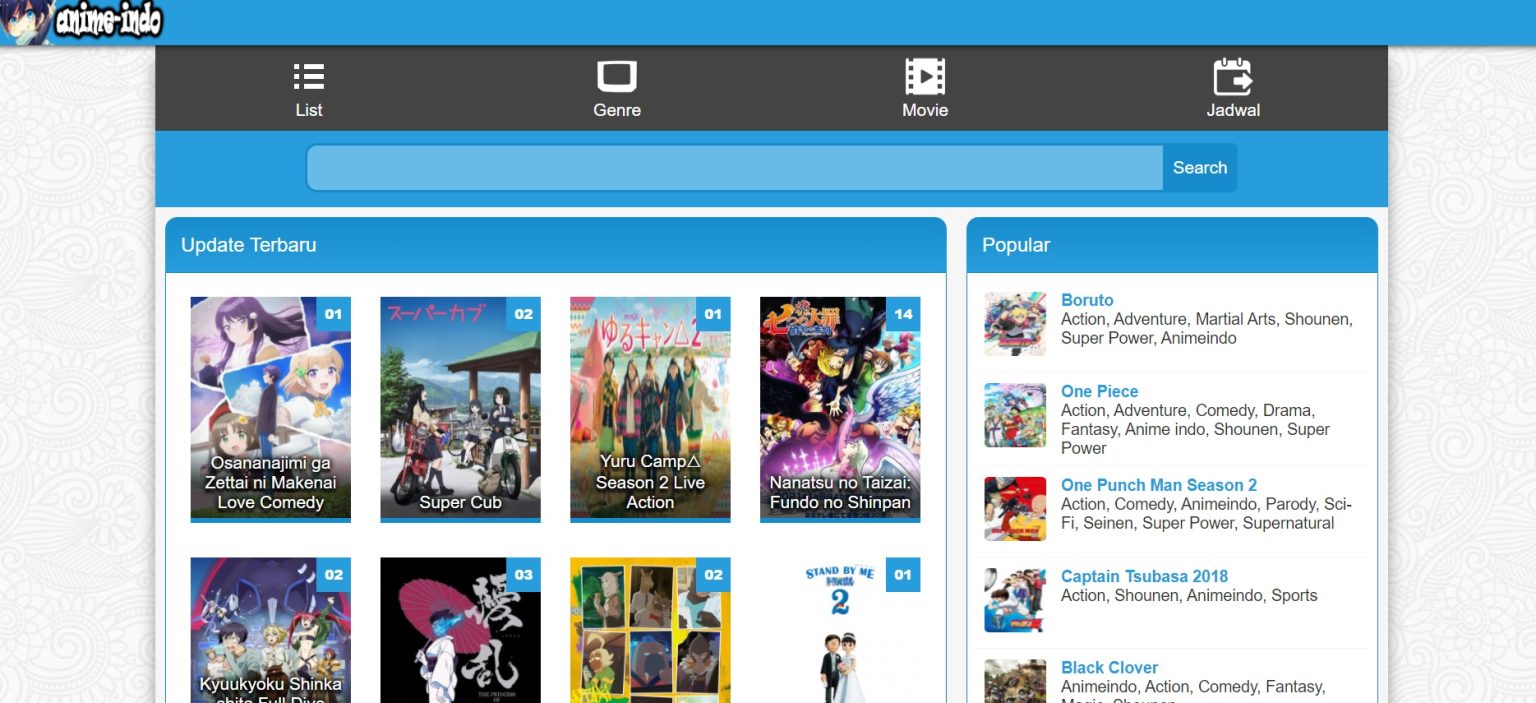Click episode badge 02 on Super Cub
1536x703 pixels.
[523, 314]
